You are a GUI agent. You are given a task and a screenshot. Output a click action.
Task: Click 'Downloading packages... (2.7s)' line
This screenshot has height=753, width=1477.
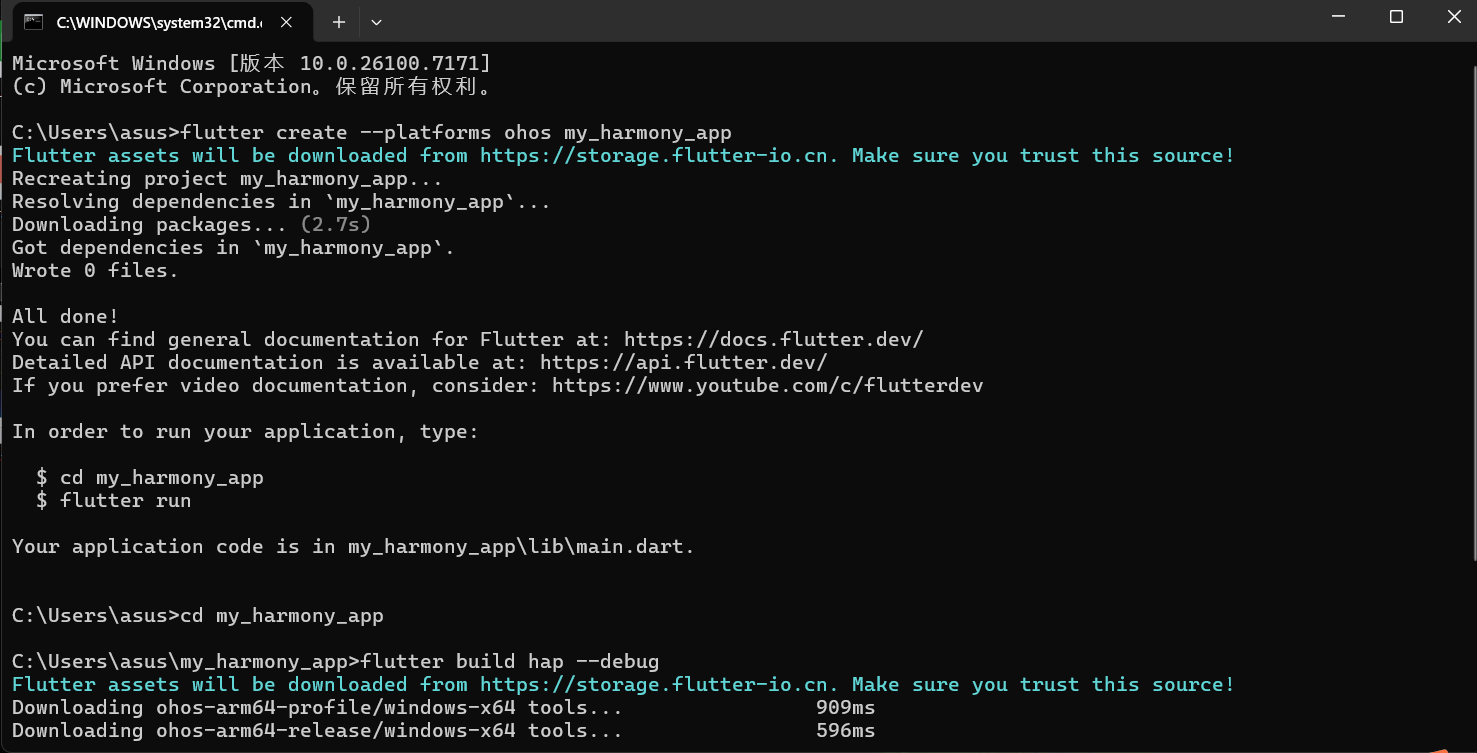[x=191, y=224]
